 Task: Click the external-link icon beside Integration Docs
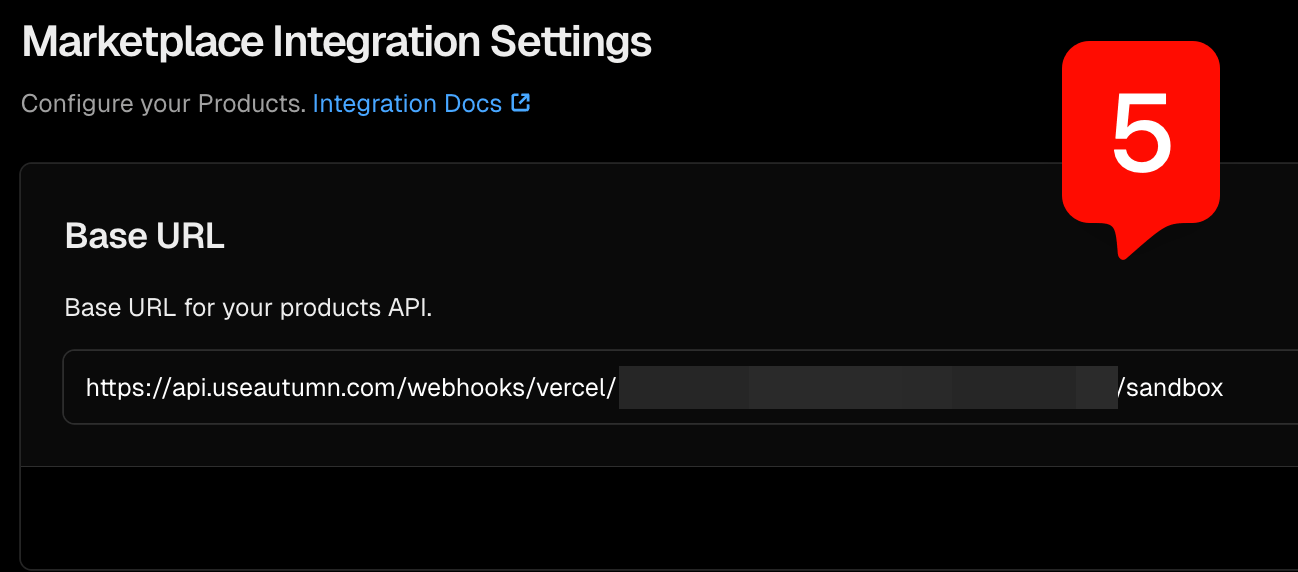520,103
